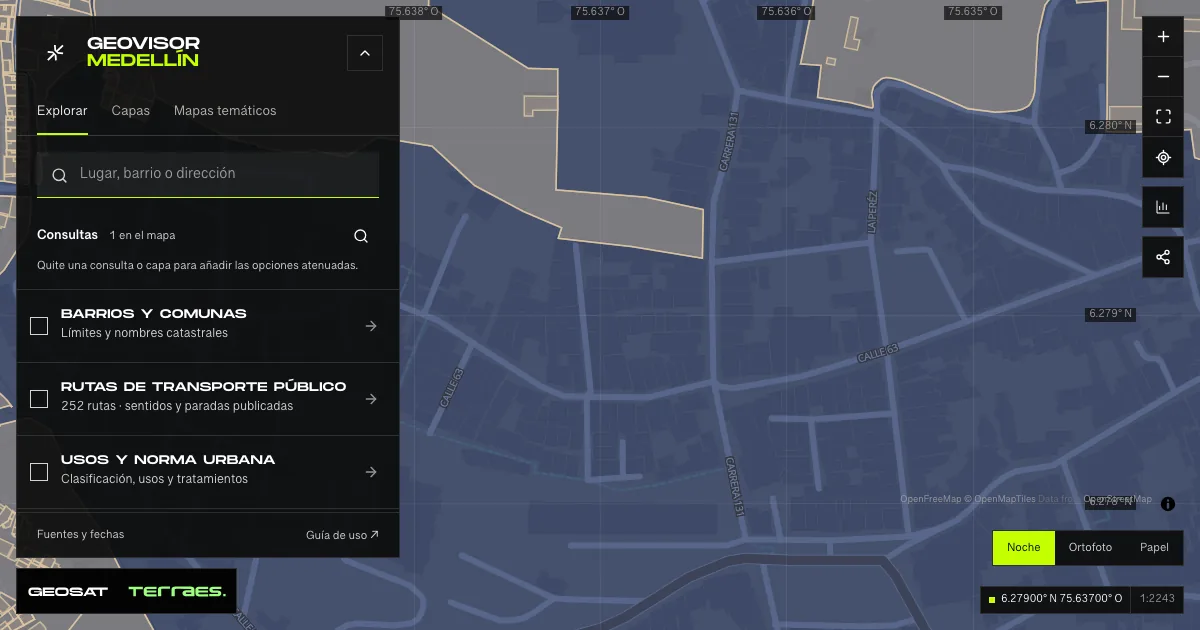1200x630 pixels.
Task: Click the OpenMapTiles attribution link
Action: pos(1004,499)
